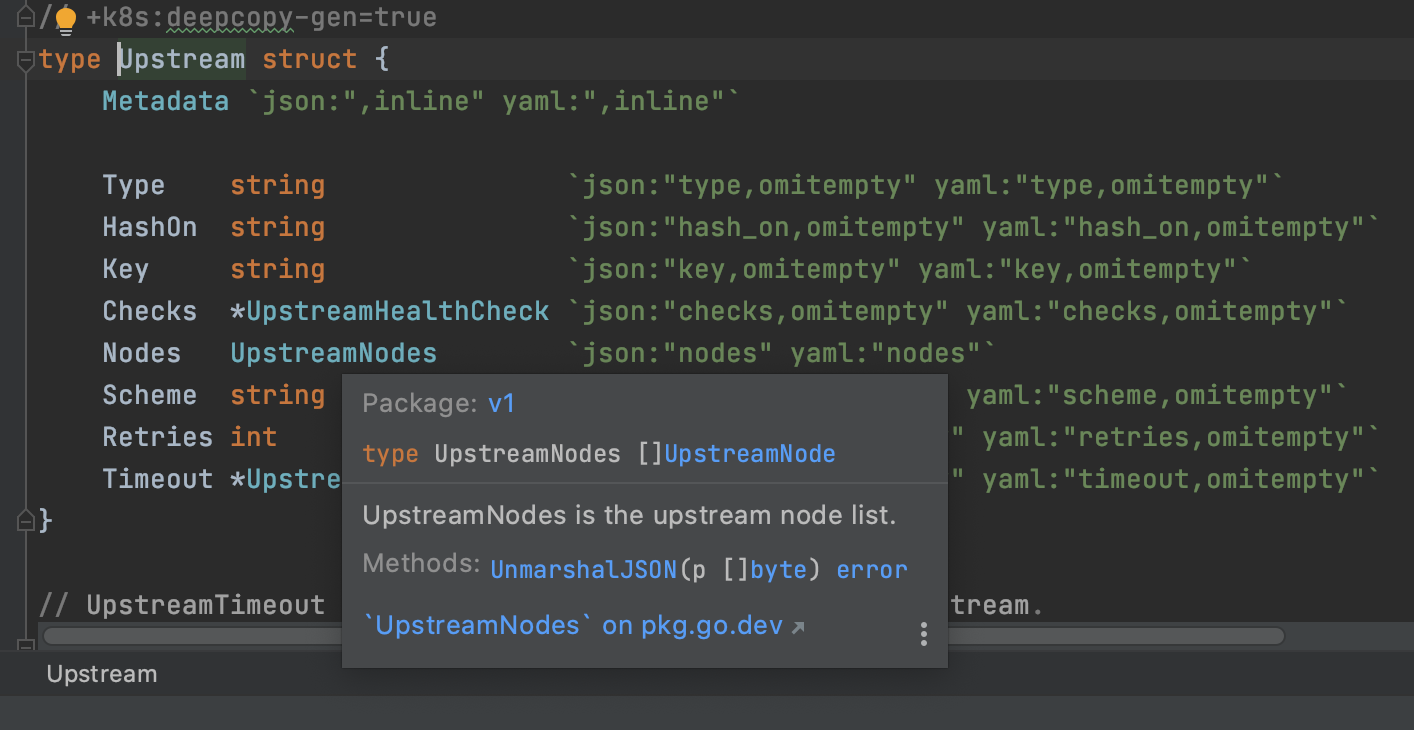Click the hash_on json tag text
The width and height of the screenshot is (1414, 730).
pyautogui.click(x=766, y=228)
